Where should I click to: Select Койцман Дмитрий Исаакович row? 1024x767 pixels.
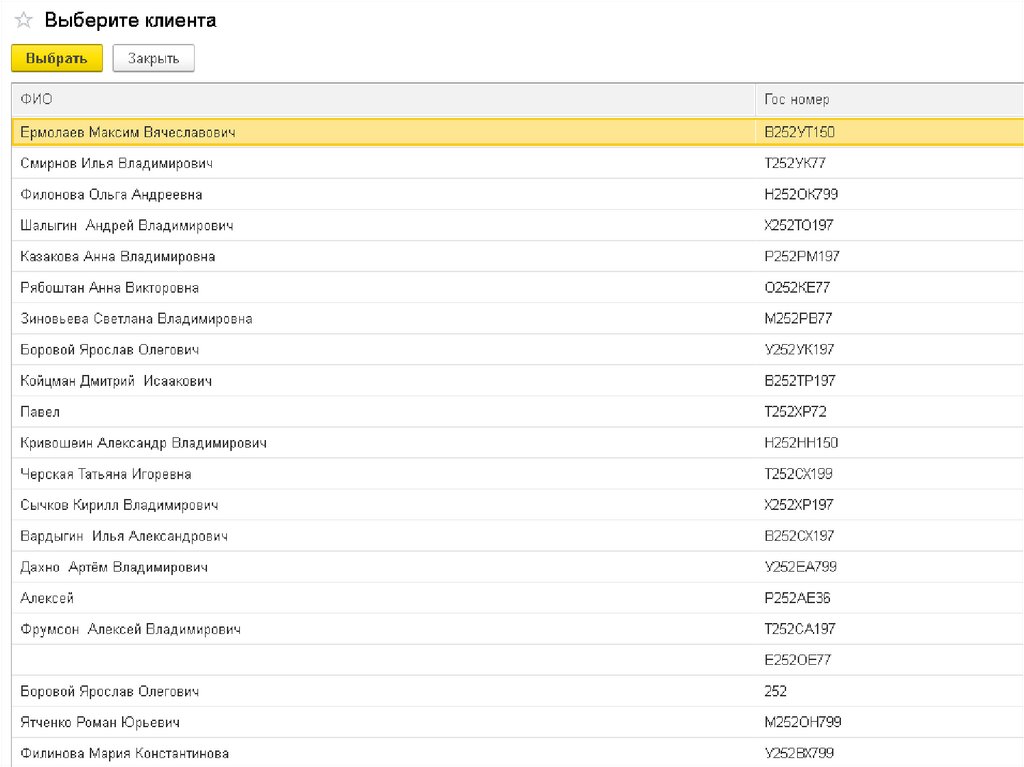[116, 381]
